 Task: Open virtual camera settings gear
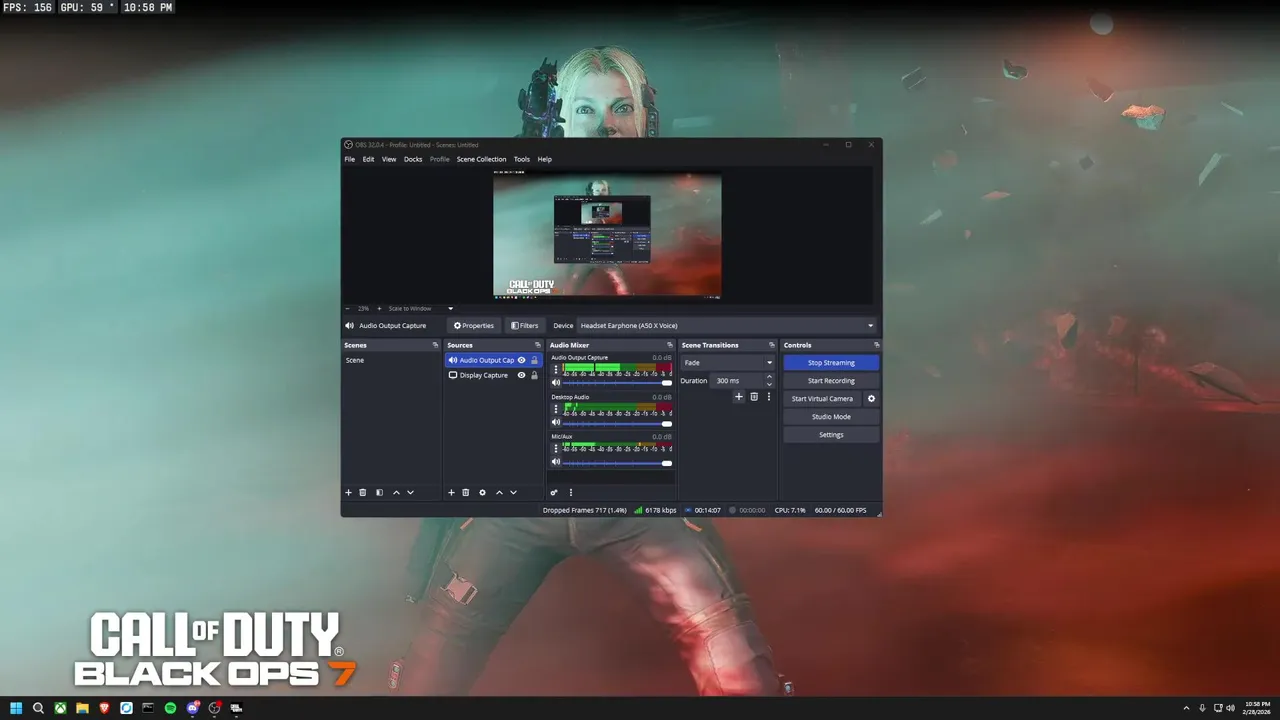pos(871,398)
